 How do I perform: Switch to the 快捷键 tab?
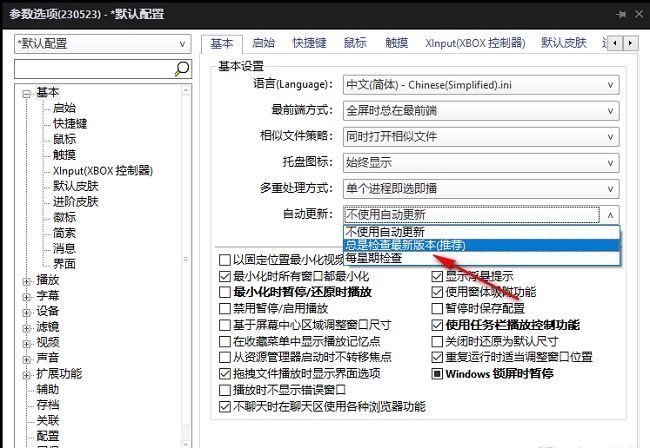309,43
